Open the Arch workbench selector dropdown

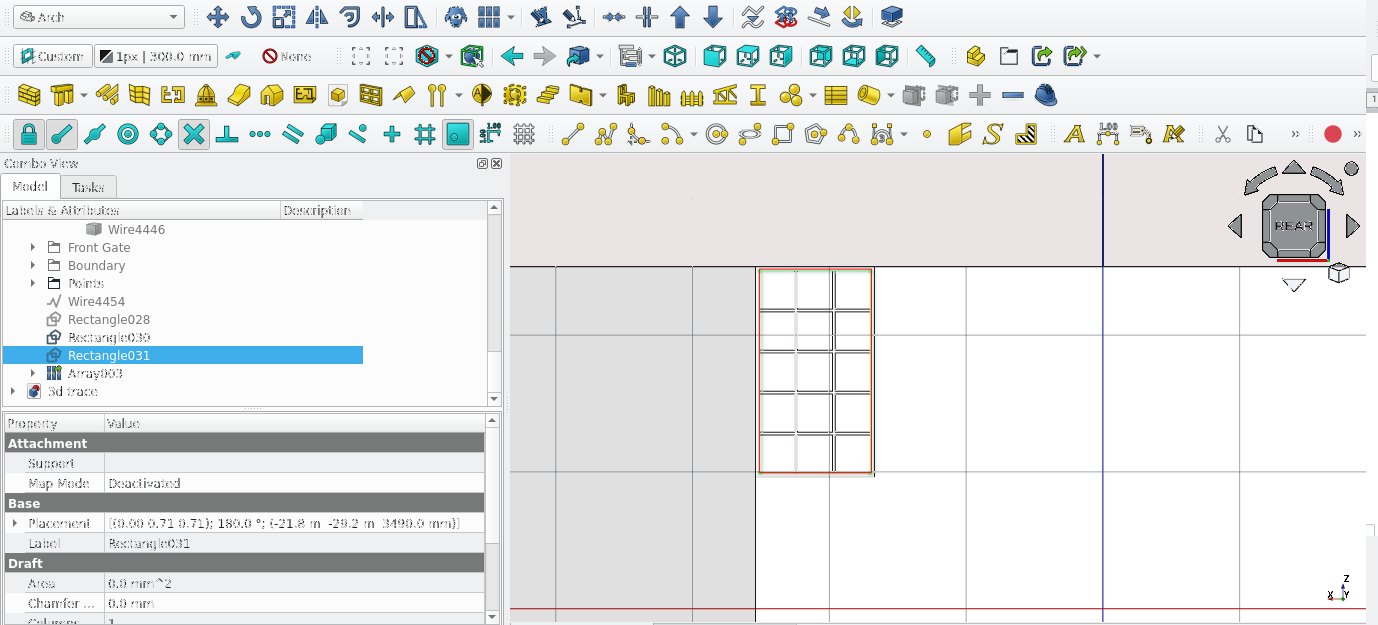(x=99, y=17)
